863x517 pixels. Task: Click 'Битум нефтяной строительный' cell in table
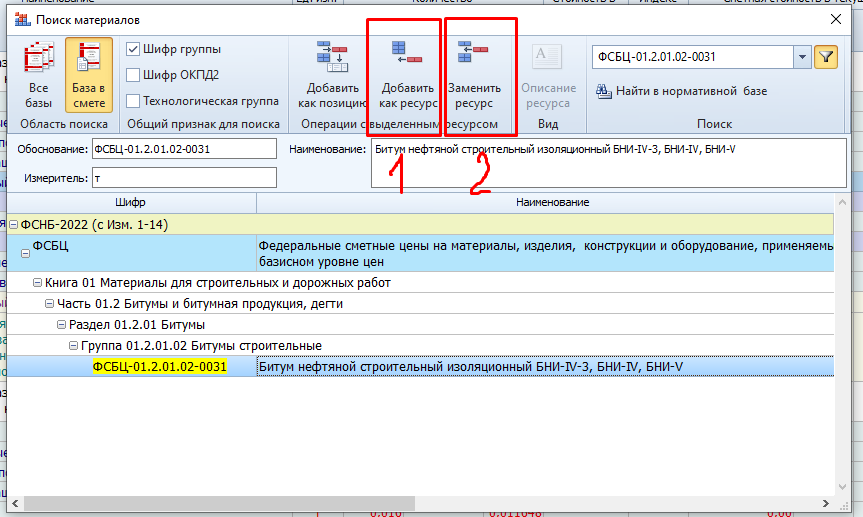click(x=545, y=367)
